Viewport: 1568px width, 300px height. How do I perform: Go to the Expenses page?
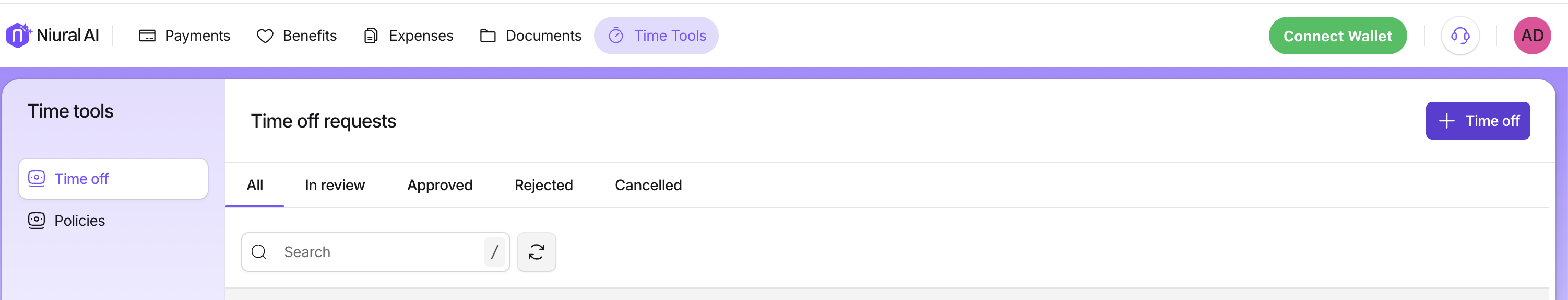pyautogui.click(x=408, y=36)
